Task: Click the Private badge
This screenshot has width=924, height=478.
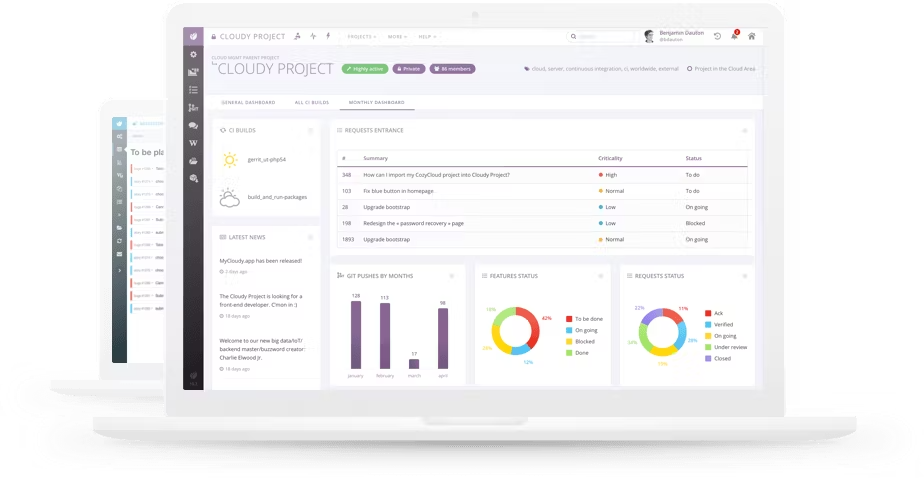Action: (409, 69)
